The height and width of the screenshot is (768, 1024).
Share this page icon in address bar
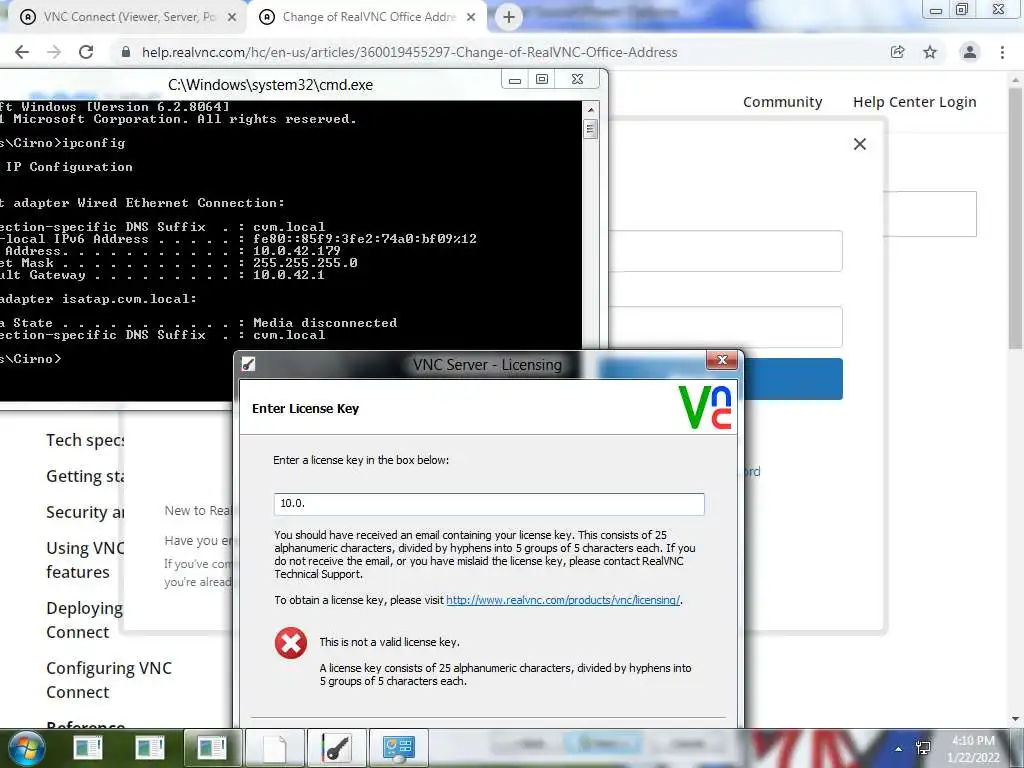coord(898,52)
